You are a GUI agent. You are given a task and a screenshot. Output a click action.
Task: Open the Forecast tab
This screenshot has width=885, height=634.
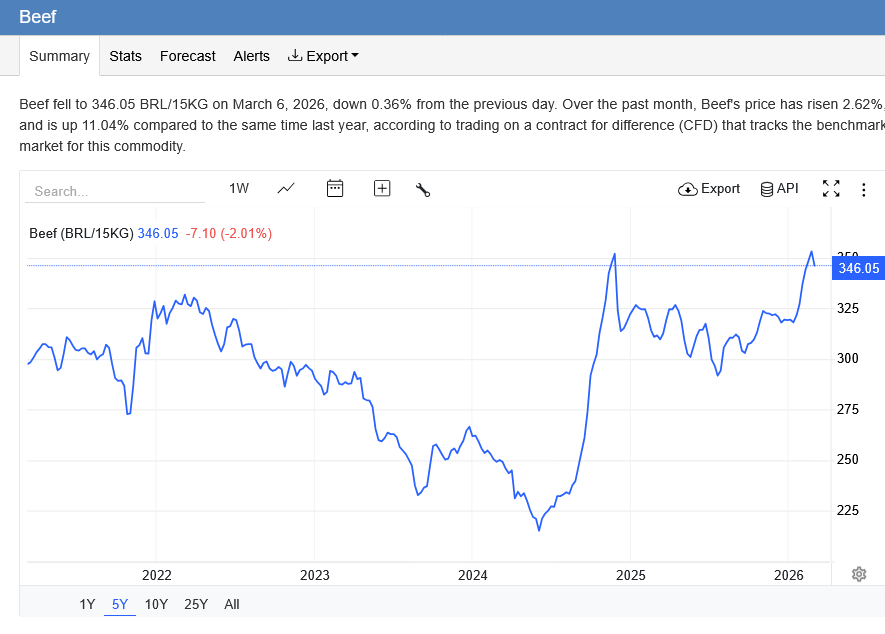tap(187, 56)
